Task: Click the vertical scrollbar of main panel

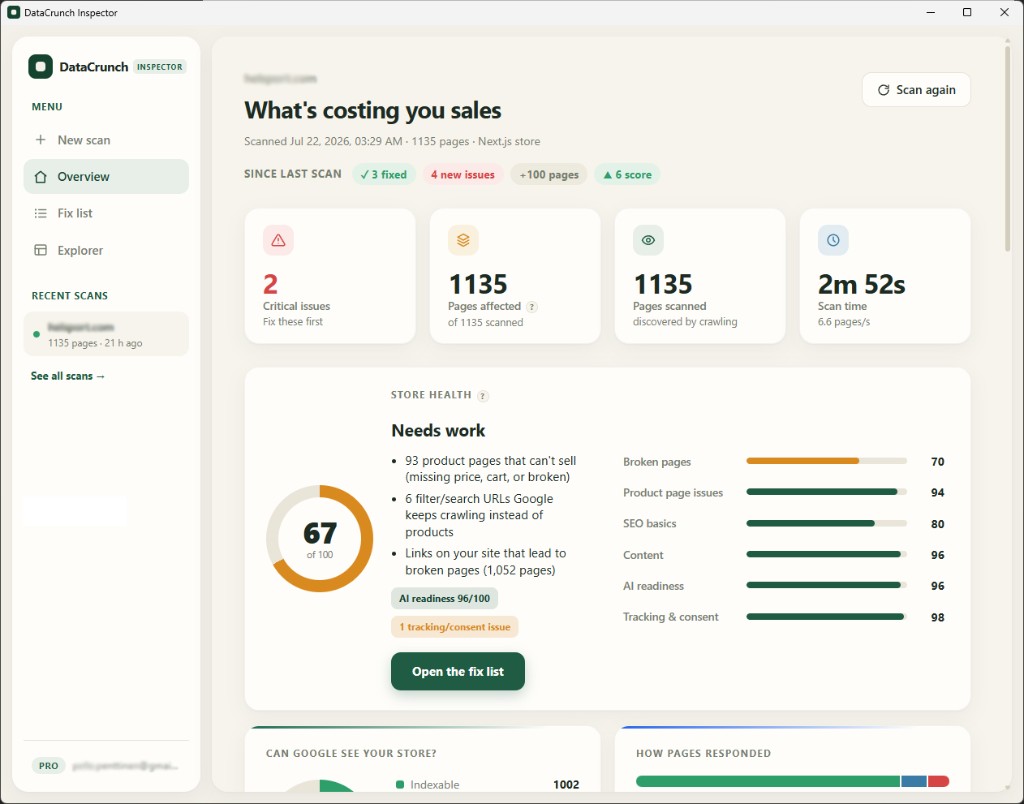Action: click(x=1008, y=149)
